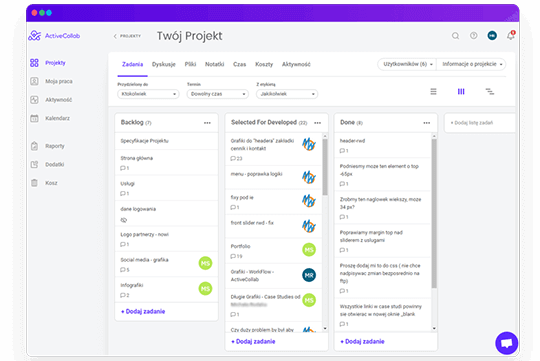
Task: Switch to the Pliki tab
Action: pyautogui.click(x=190, y=64)
